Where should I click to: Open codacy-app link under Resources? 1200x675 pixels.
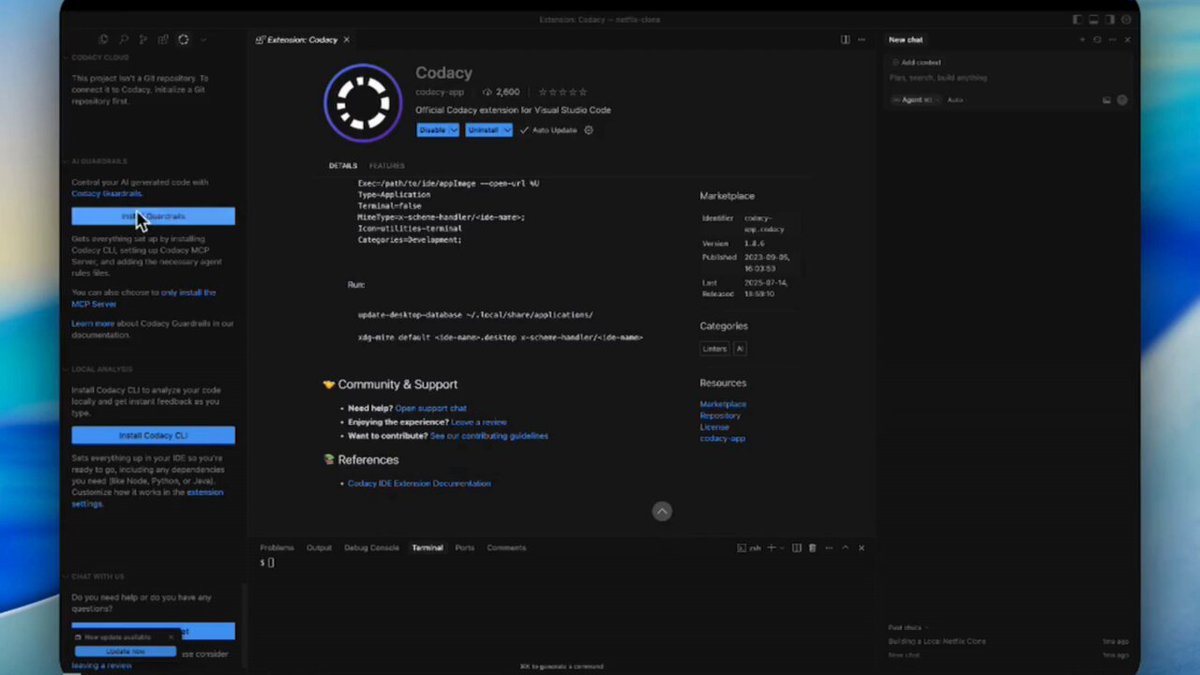722,438
